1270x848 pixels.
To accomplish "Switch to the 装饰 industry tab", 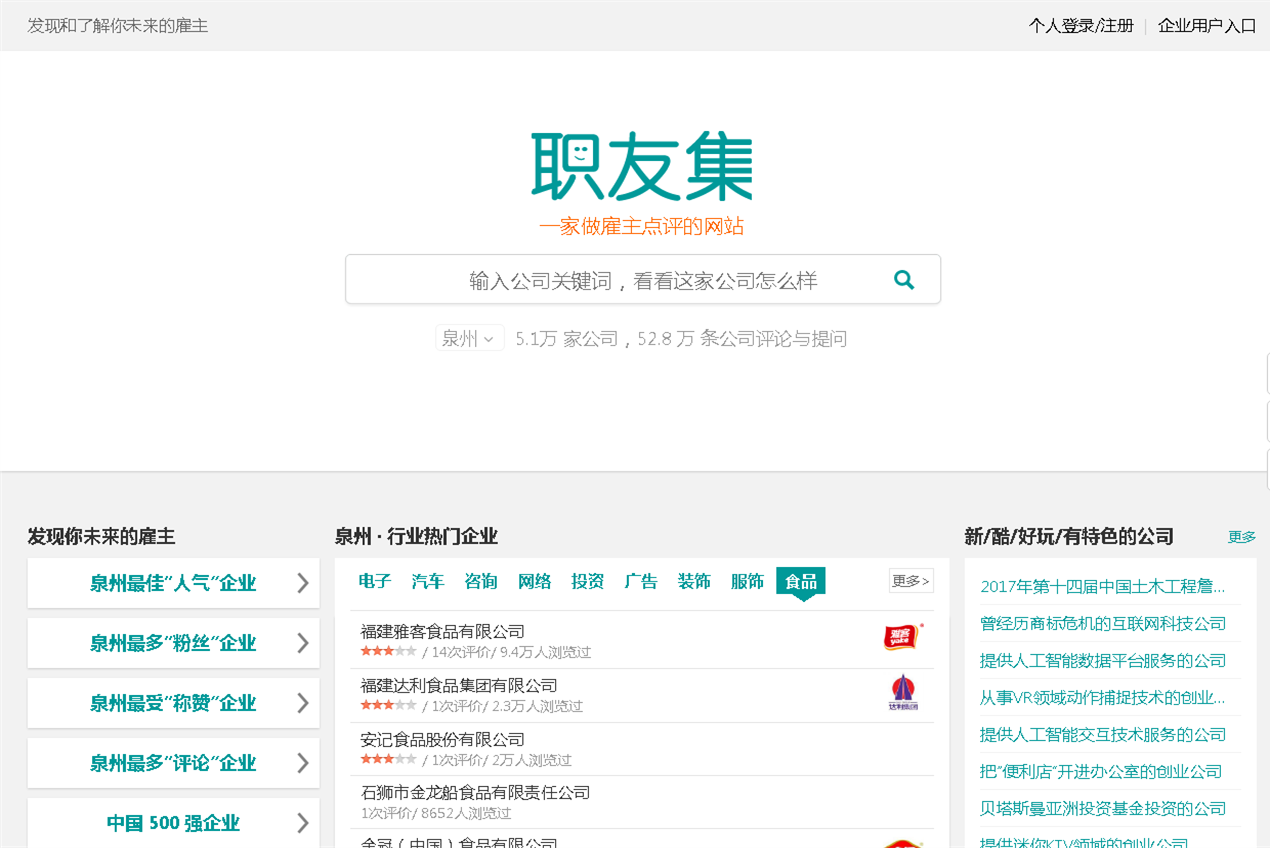I will (x=694, y=582).
